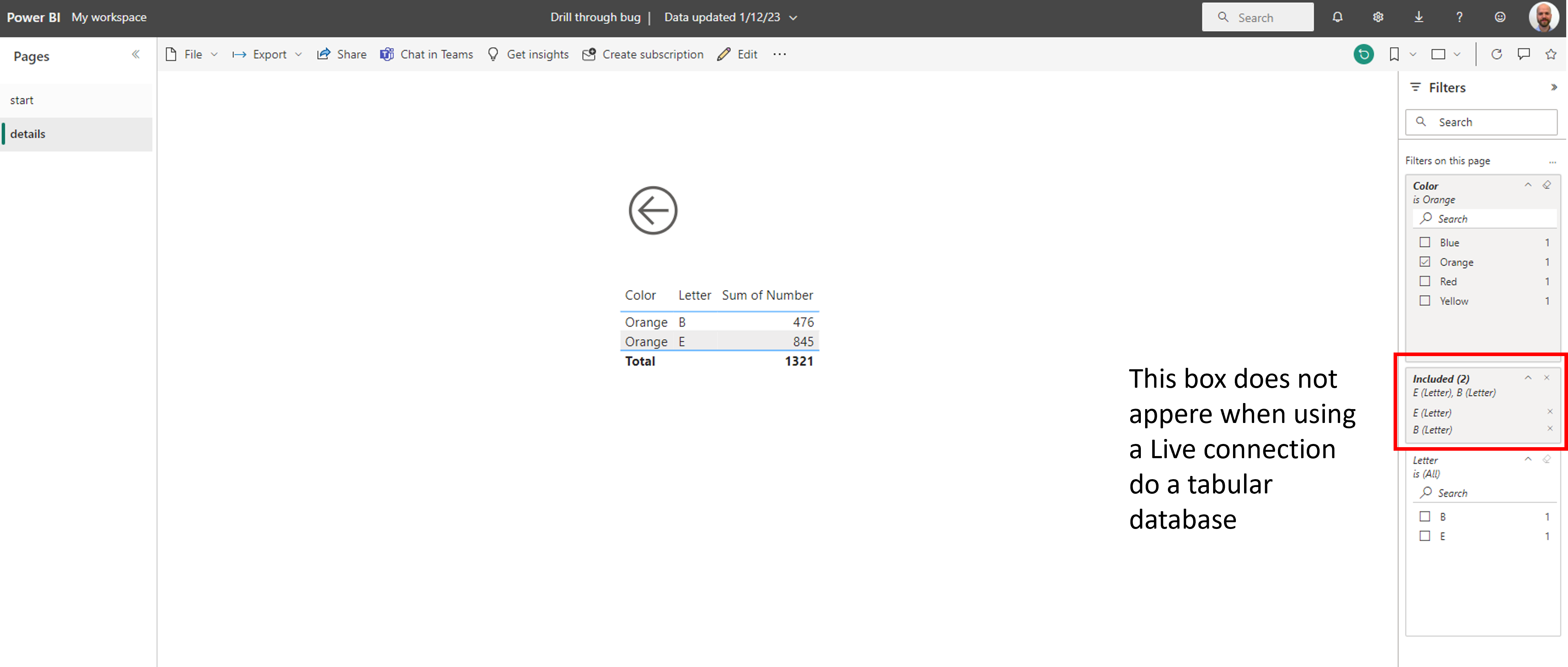This screenshot has width=1568, height=667.
Task: Click Chat in Teams
Action: pos(426,54)
